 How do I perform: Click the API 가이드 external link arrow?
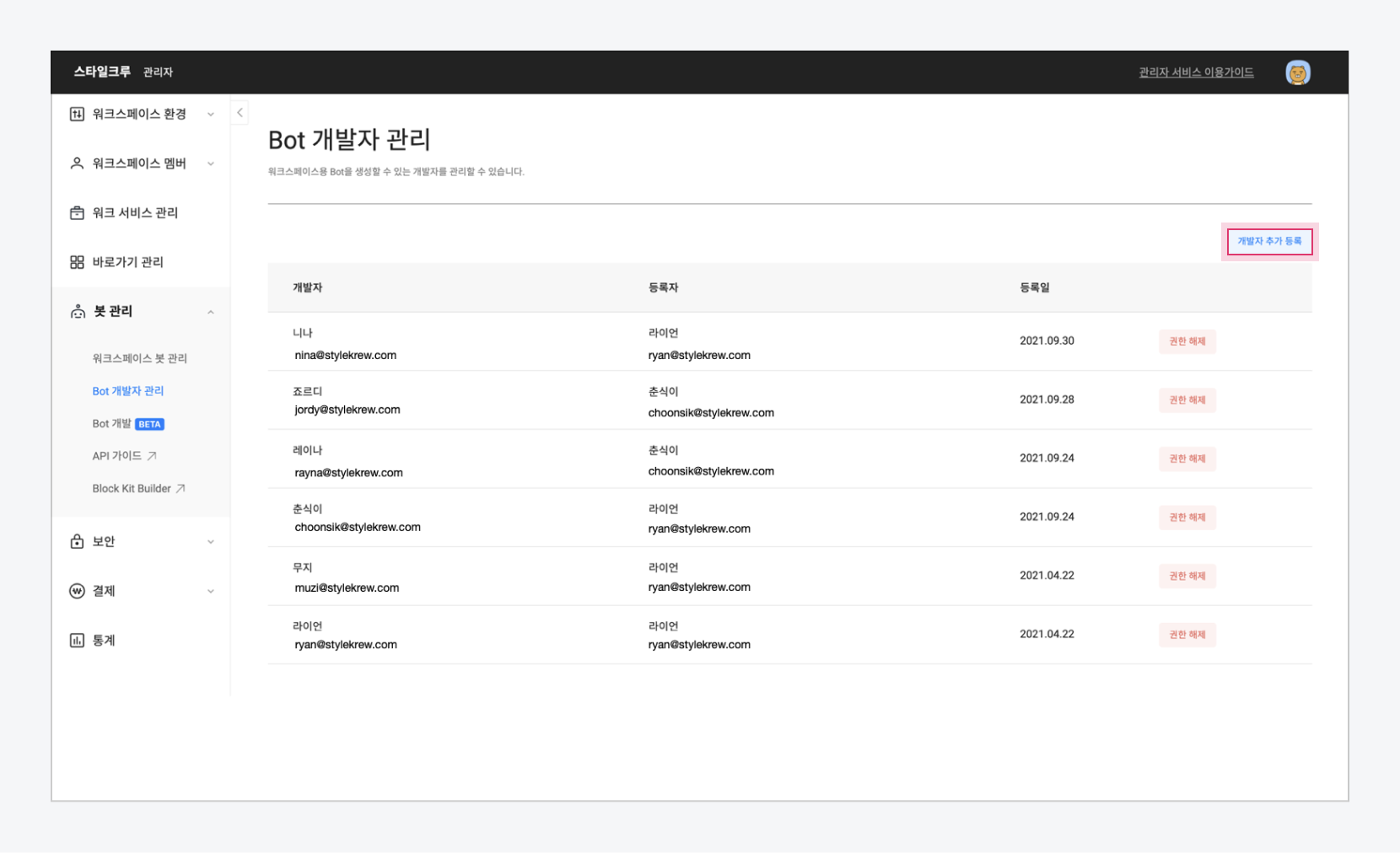152,456
